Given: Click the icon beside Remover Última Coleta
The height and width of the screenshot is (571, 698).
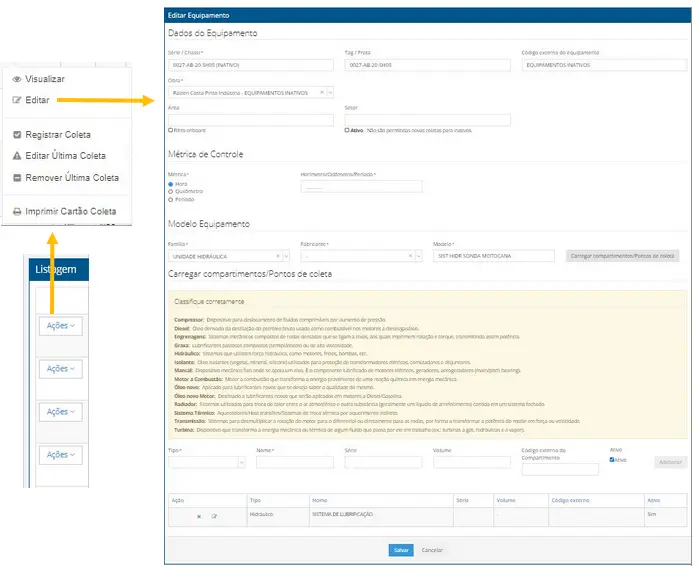Looking at the screenshot, I should tap(17, 178).
